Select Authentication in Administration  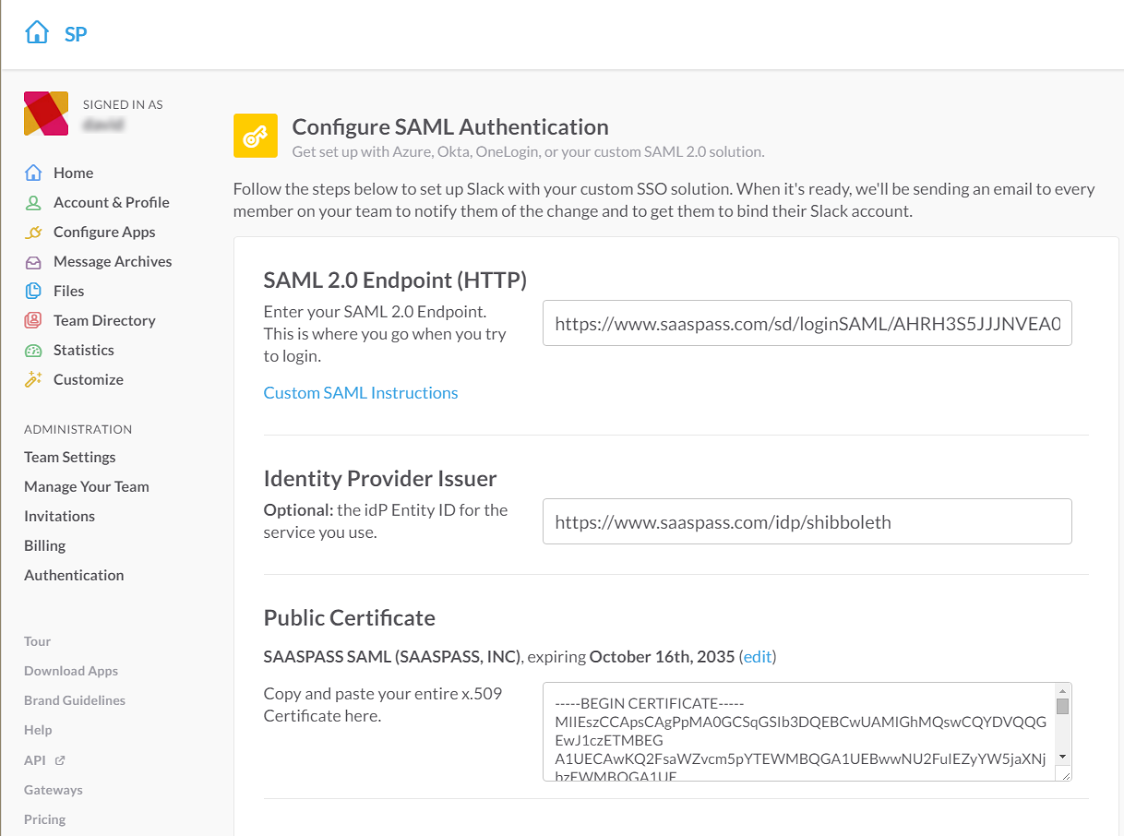(74, 575)
